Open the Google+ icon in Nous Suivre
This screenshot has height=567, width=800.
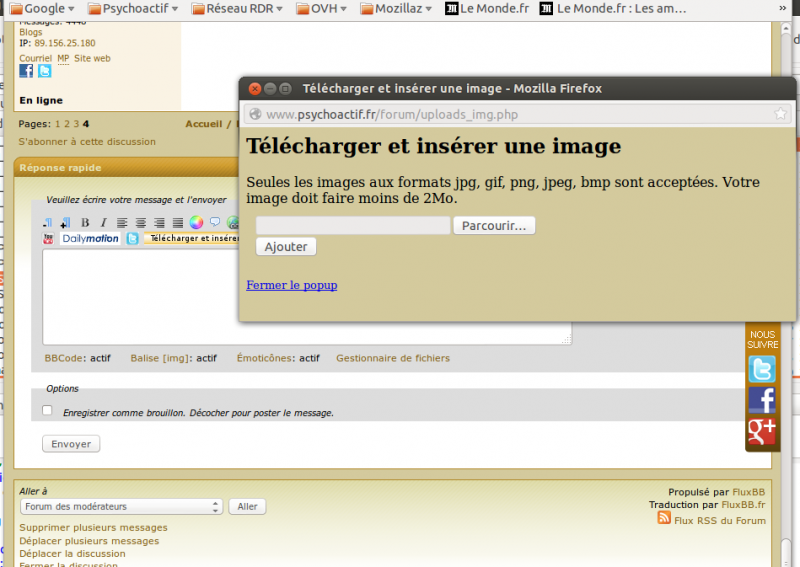pyautogui.click(x=762, y=431)
